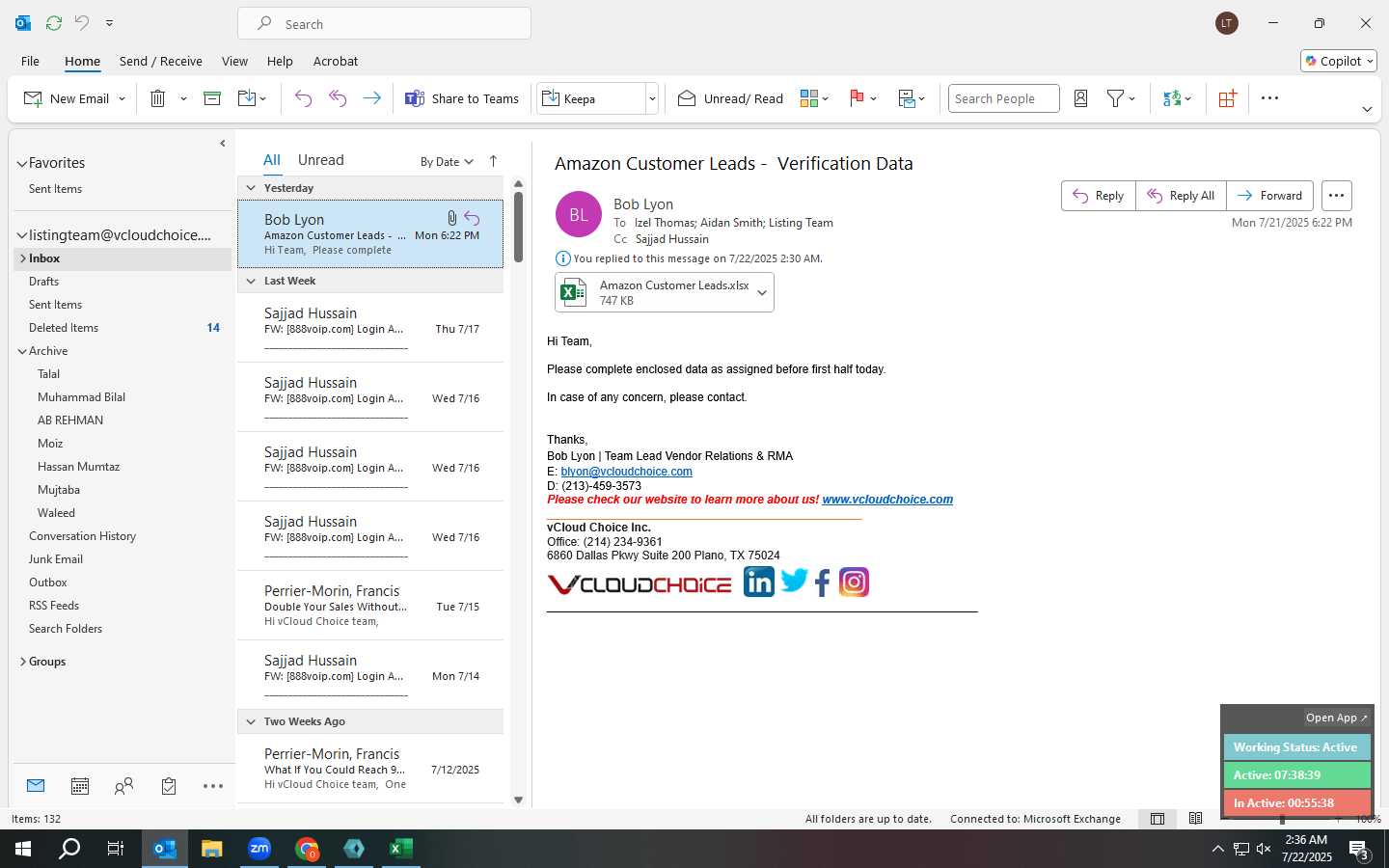Collapse the Yesterday message group
The height and width of the screenshot is (868, 1389).
coord(251,188)
